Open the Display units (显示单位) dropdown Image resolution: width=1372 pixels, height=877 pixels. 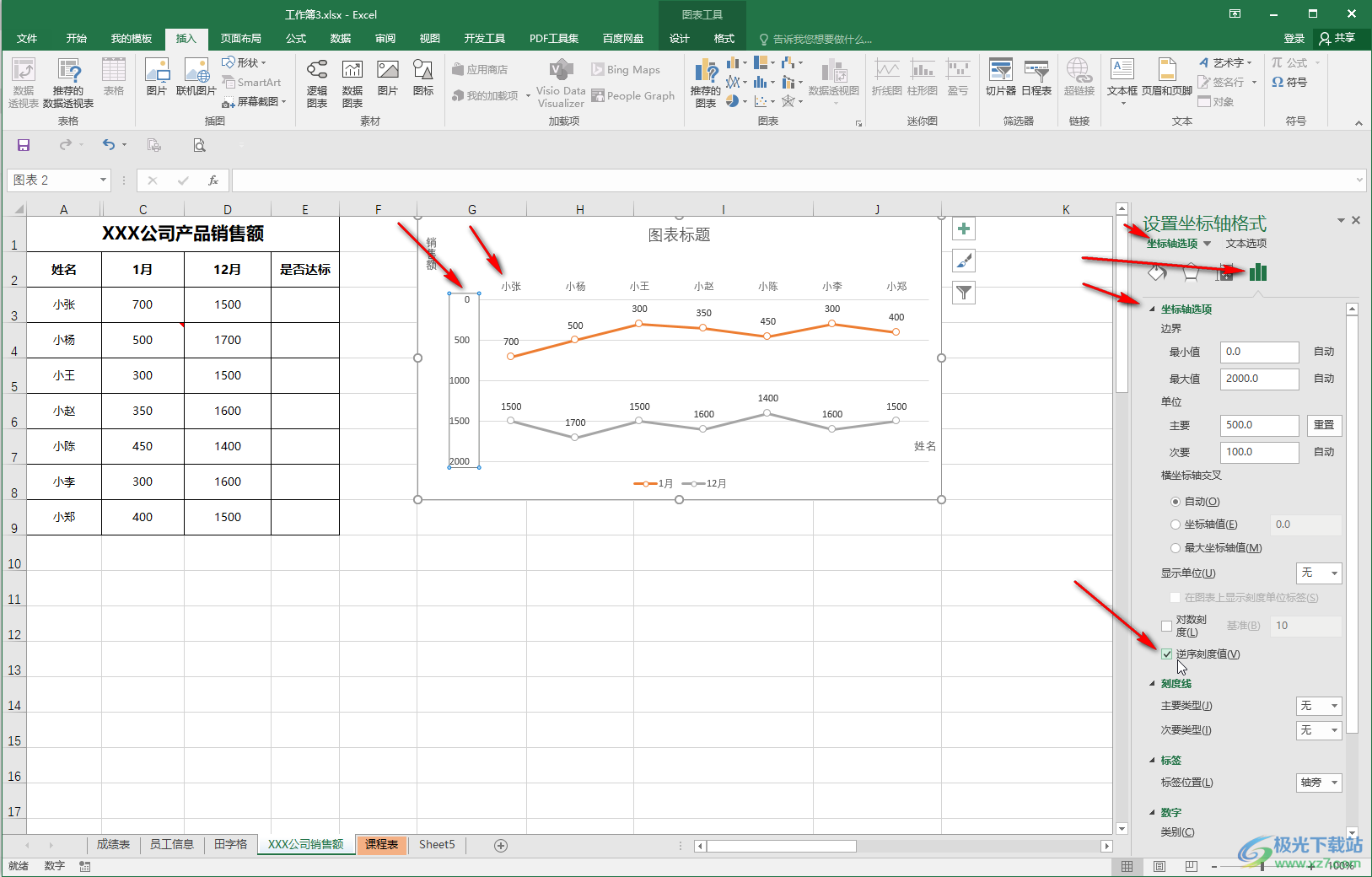(1319, 573)
